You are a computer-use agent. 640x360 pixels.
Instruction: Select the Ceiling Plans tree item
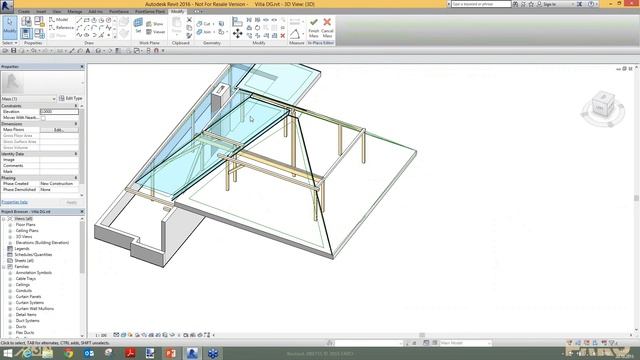pos(27,231)
